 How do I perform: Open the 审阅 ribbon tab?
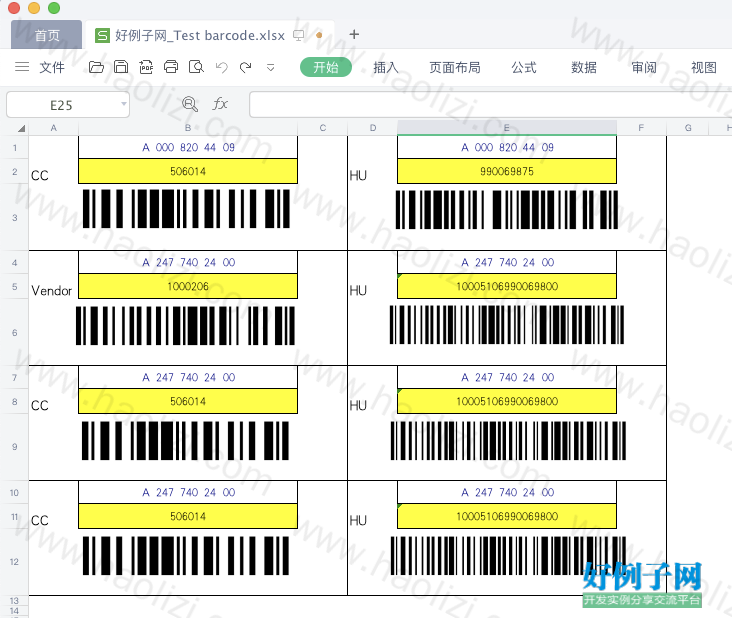pyautogui.click(x=644, y=67)
